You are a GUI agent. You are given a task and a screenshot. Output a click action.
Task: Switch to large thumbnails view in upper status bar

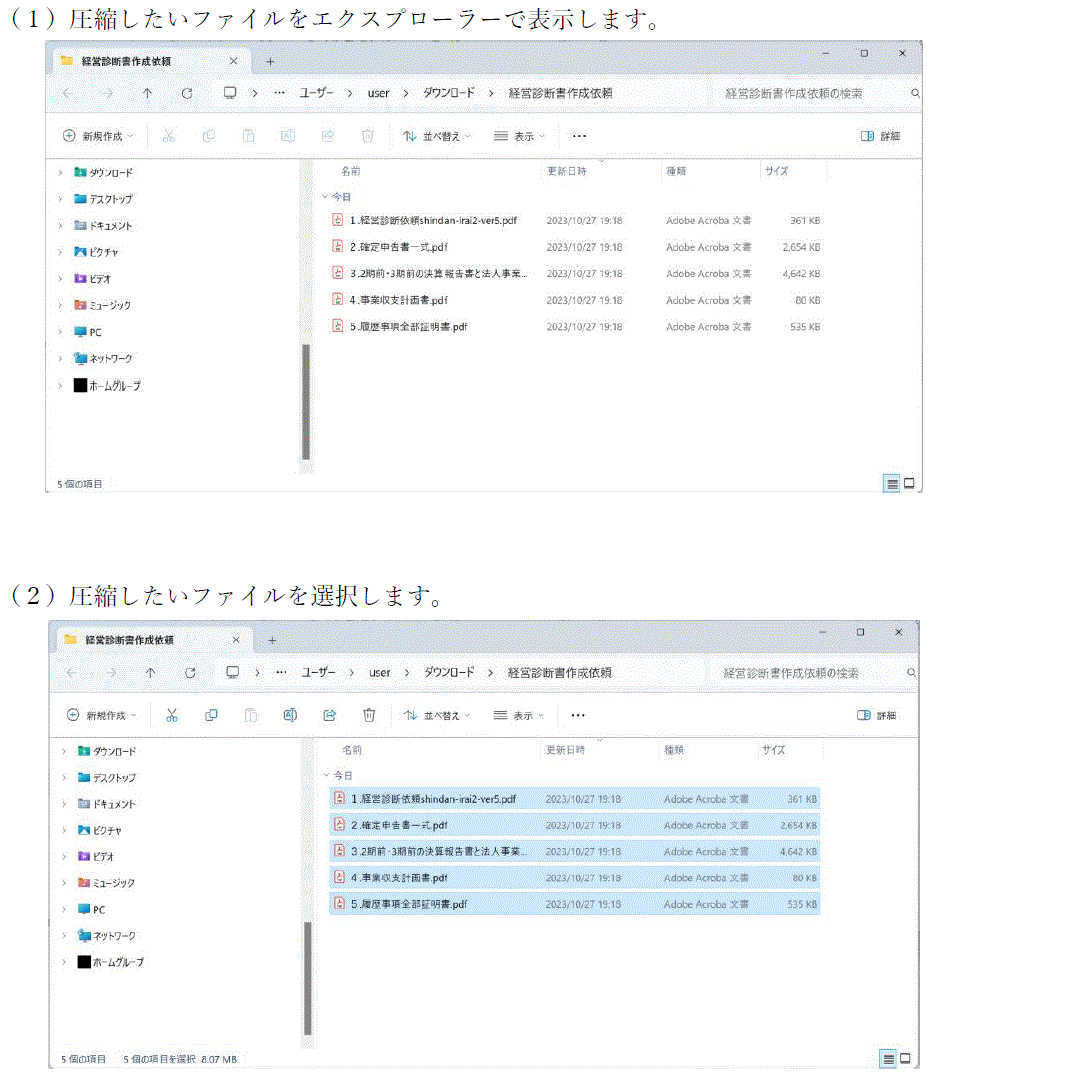tap(910, 484)
